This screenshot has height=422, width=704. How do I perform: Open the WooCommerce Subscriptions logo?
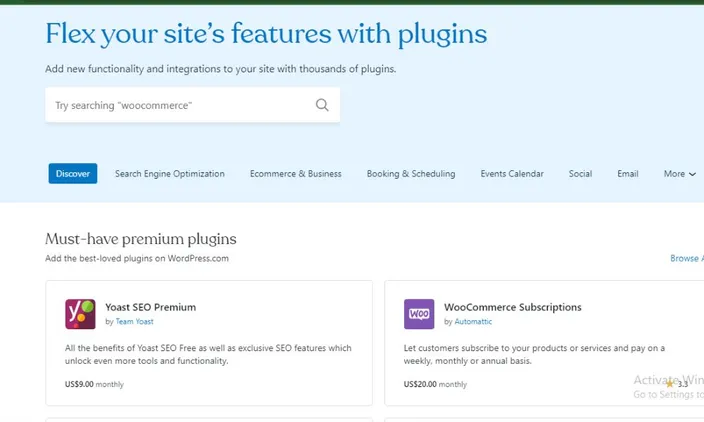[x=419, y=314]
